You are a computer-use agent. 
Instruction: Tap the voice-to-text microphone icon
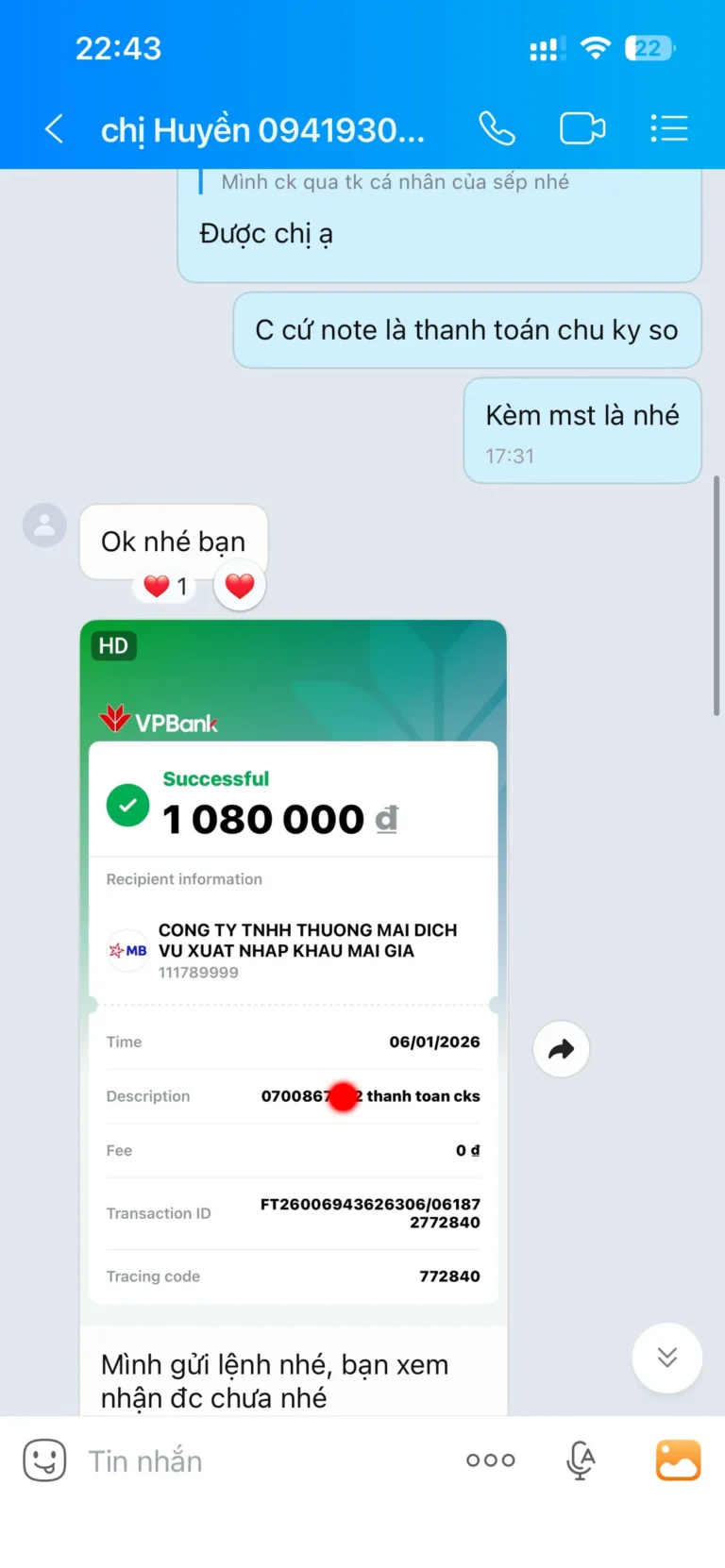pyautogui.click(x=581, y=1460)
